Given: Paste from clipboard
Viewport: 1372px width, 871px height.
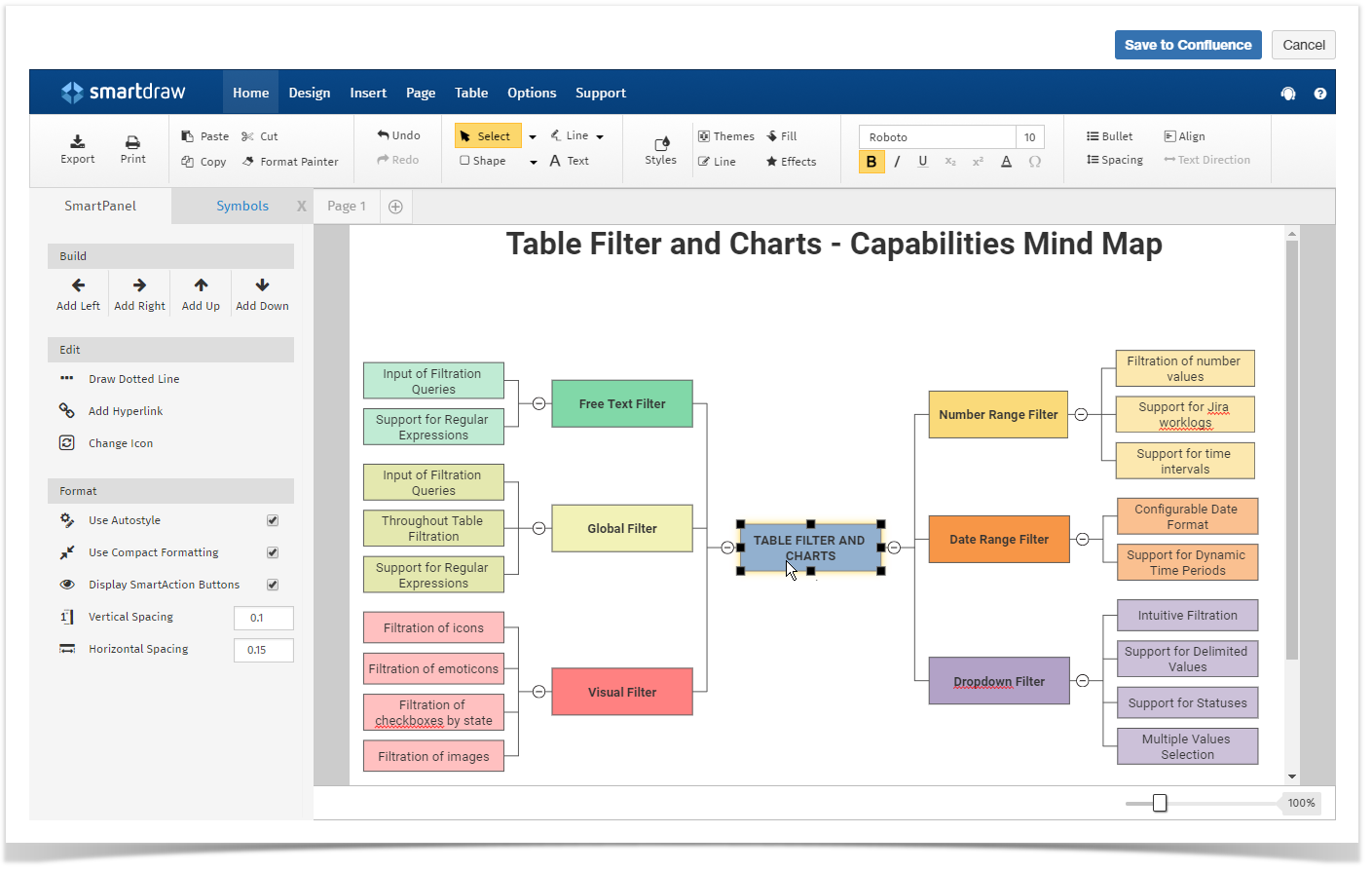Looking at the screenshot, I should (x=205, y=136).
